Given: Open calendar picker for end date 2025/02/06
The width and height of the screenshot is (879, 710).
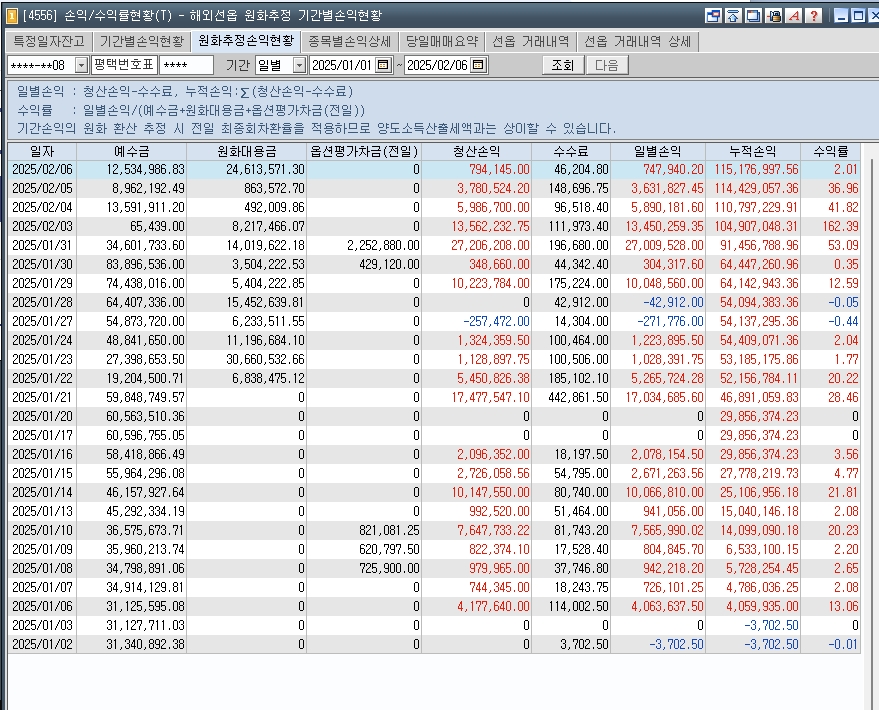Looking at the screenshot, I should (478, 65).
